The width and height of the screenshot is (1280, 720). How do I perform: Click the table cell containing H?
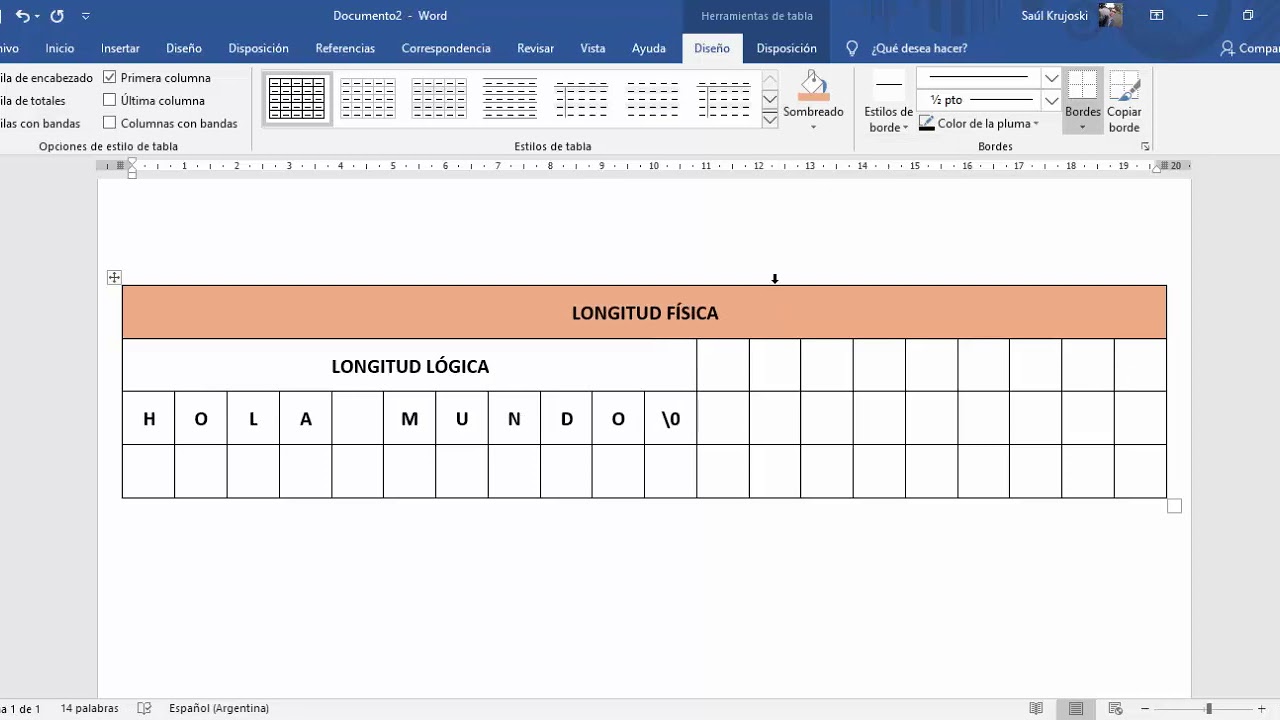click(148, 418)
